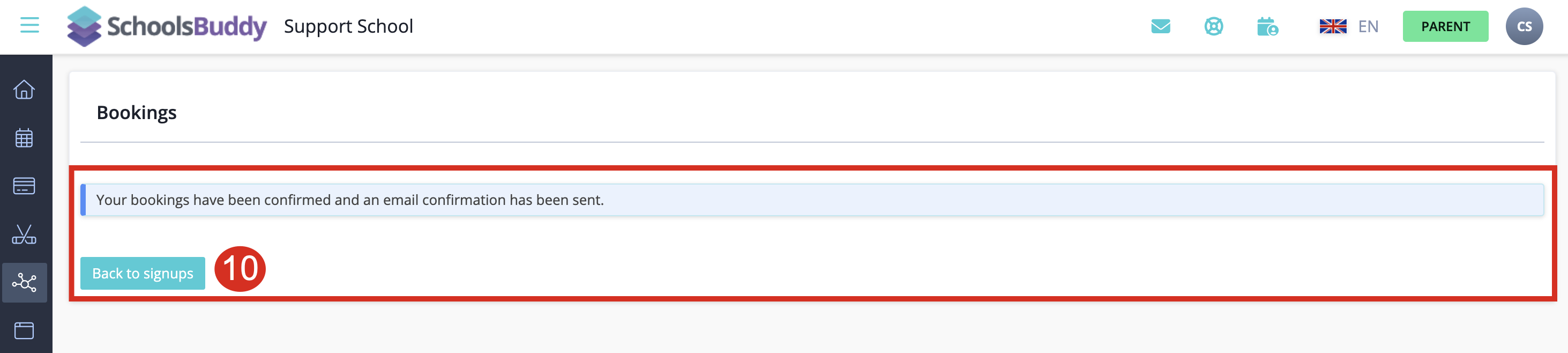Open the payment card sidebar item
Viewport: 1568px width, 353px height.
tap(24, 186)
